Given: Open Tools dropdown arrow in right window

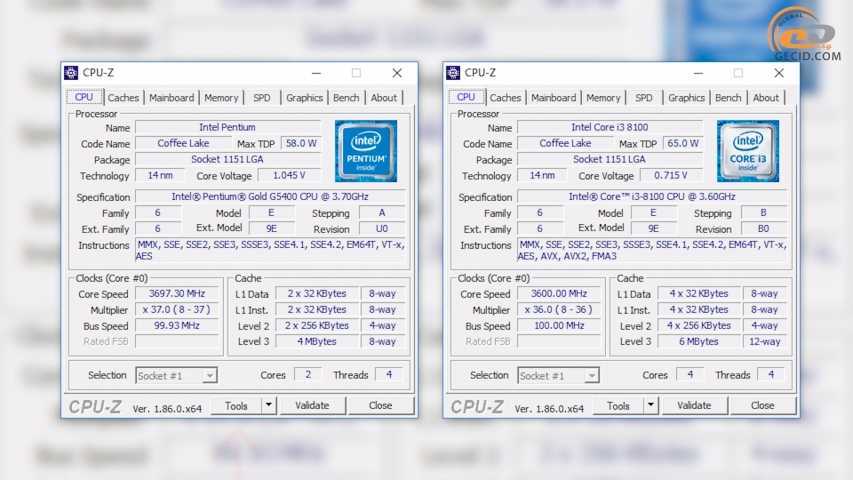Looking at the screenshot, I should pos(651,405).
